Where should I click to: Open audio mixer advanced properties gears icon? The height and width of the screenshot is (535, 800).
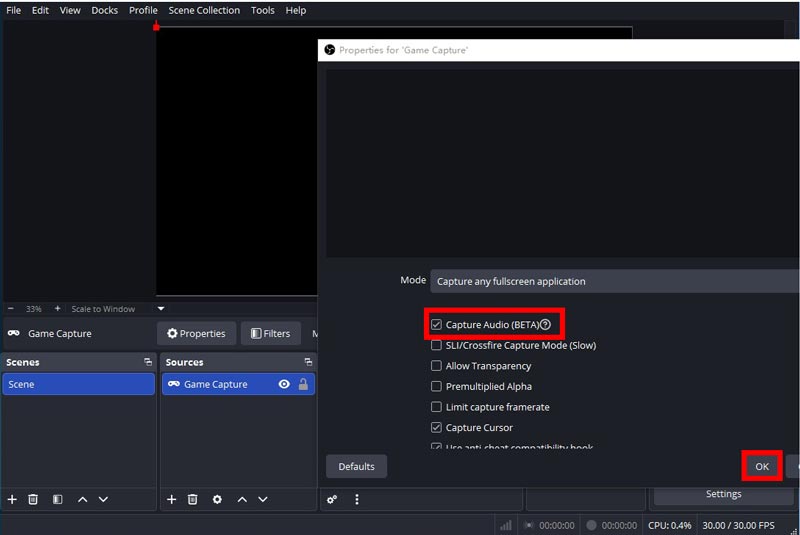pos(332,499)
